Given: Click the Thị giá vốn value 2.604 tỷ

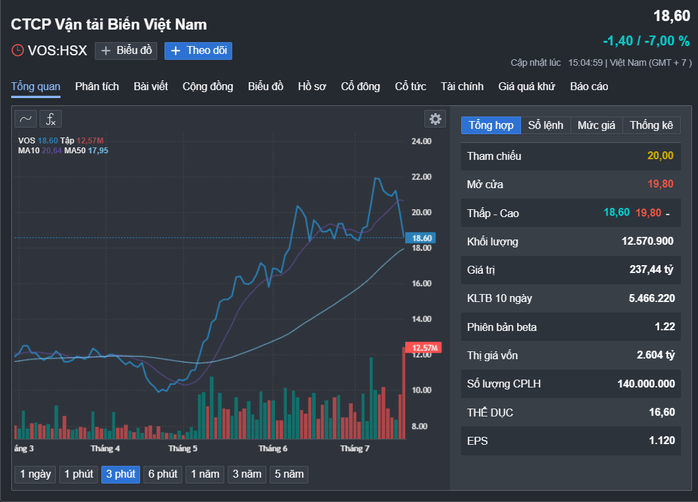Looking at the screenshot, I should (x=656, y=355).
